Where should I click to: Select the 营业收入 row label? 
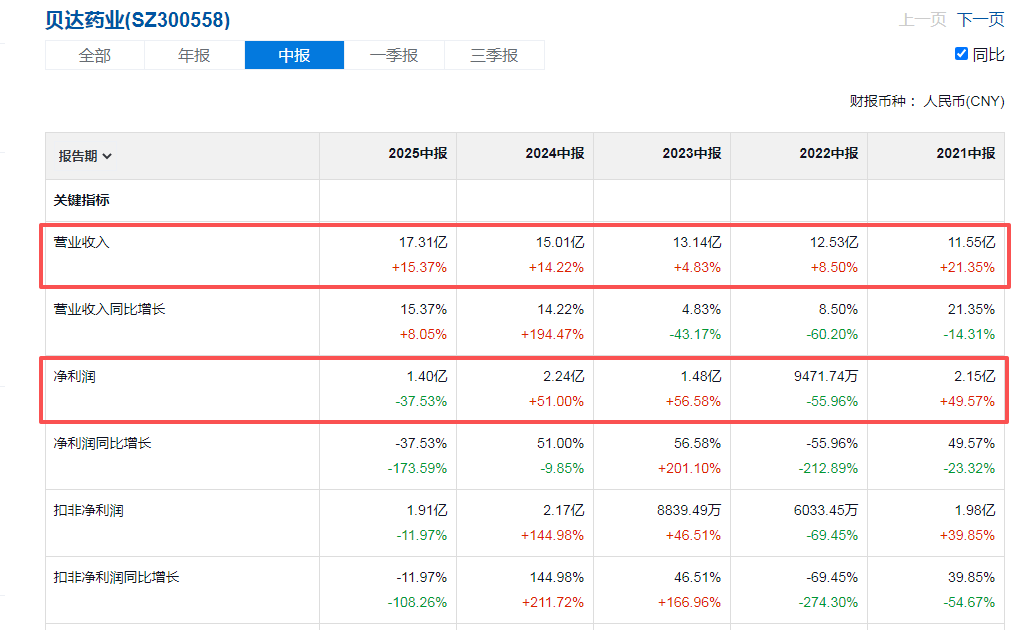pos(82,242)
